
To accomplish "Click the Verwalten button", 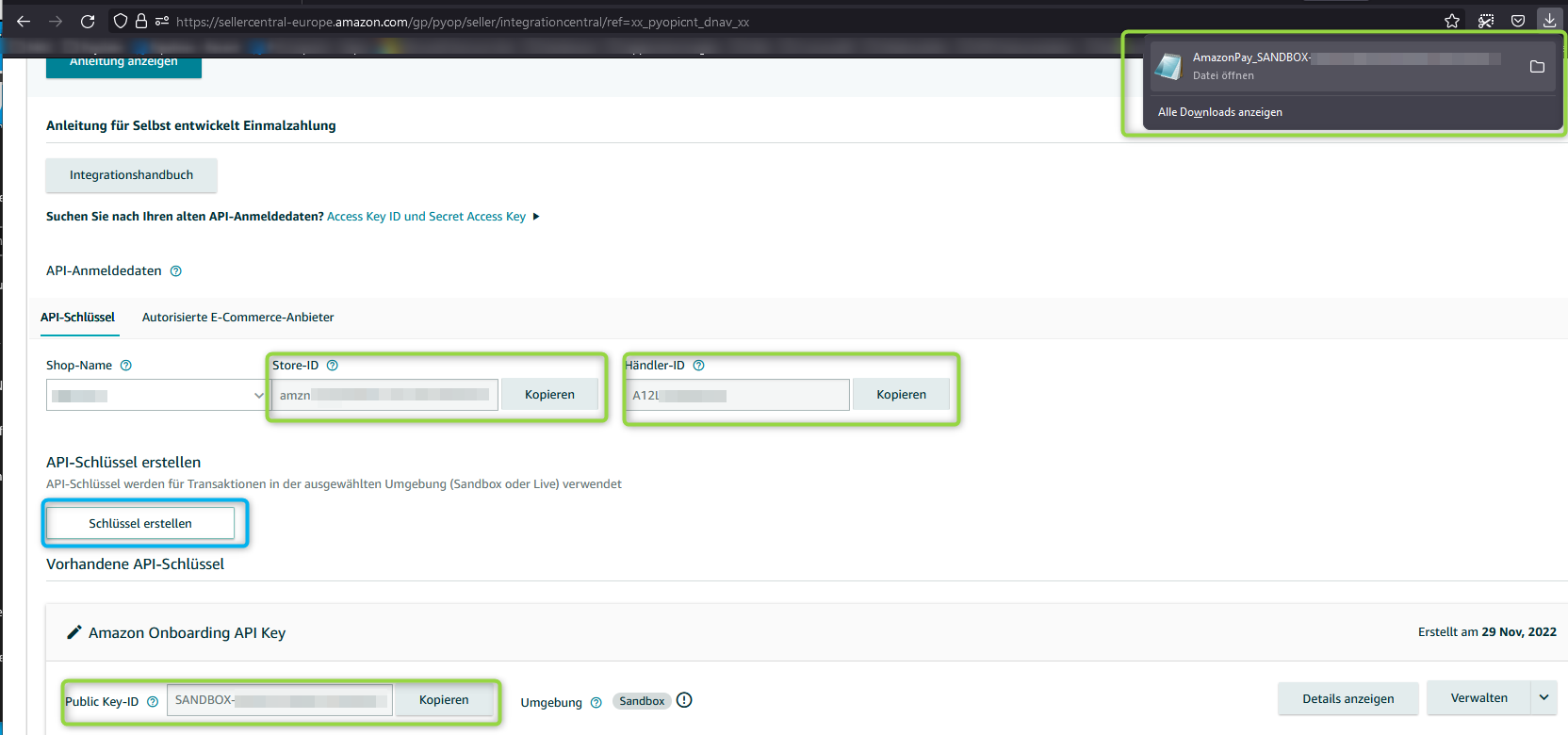I will pos(1478,698).
